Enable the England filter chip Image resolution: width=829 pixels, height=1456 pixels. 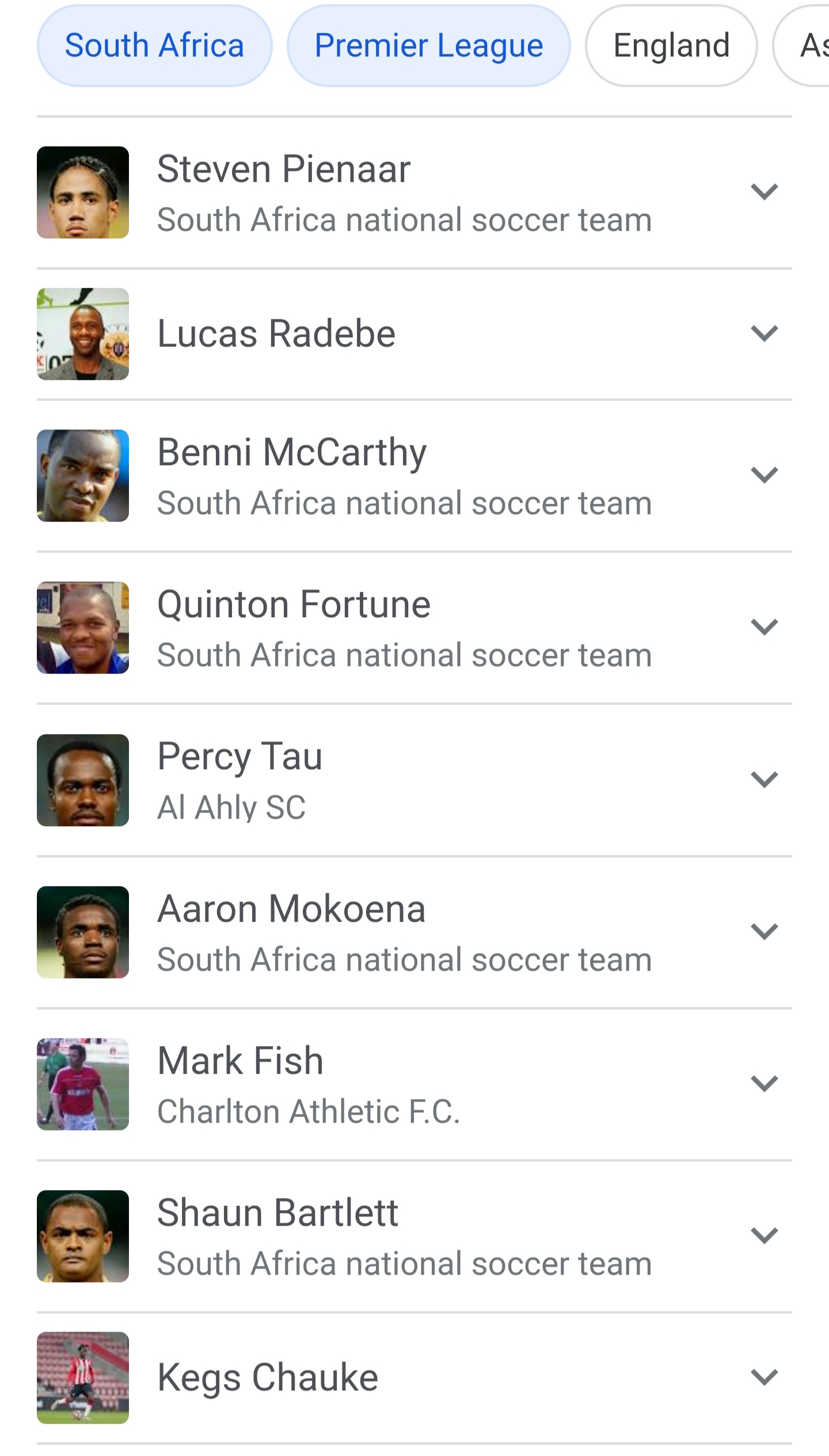click(x=671, y=45)
